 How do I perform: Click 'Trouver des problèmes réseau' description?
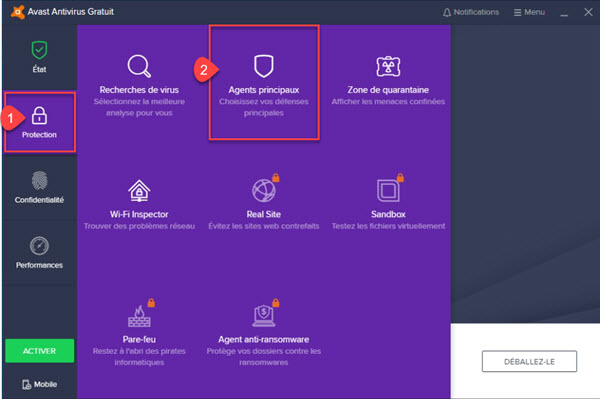click(139, 226)
